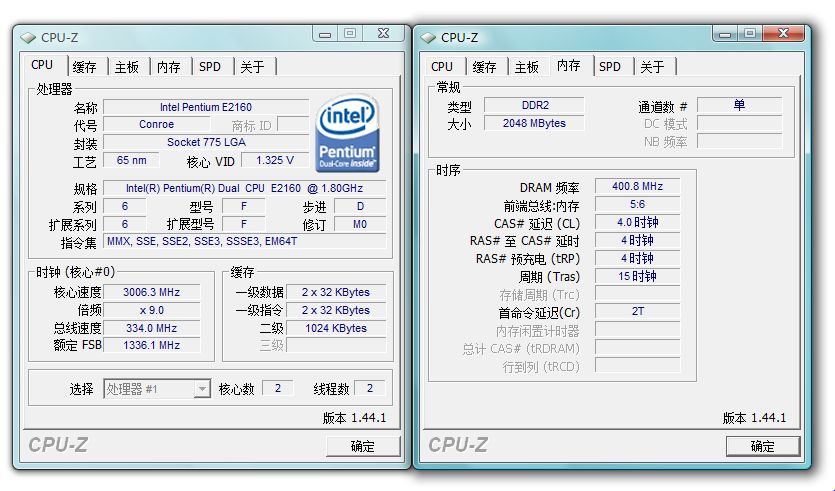The image size is (835, 491).
Task: Select the 内存 tab in the right CPU-Z window
Action: click(x=569, y=65)
